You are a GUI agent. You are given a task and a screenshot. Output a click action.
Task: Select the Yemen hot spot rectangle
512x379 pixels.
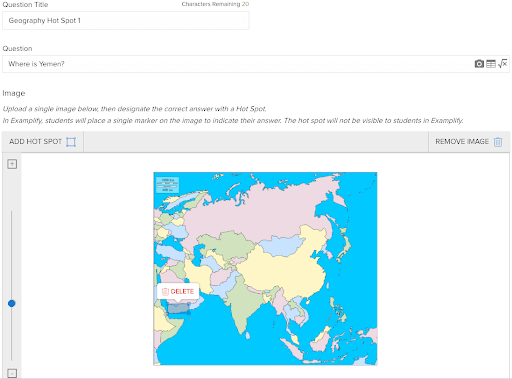[178, 309]
